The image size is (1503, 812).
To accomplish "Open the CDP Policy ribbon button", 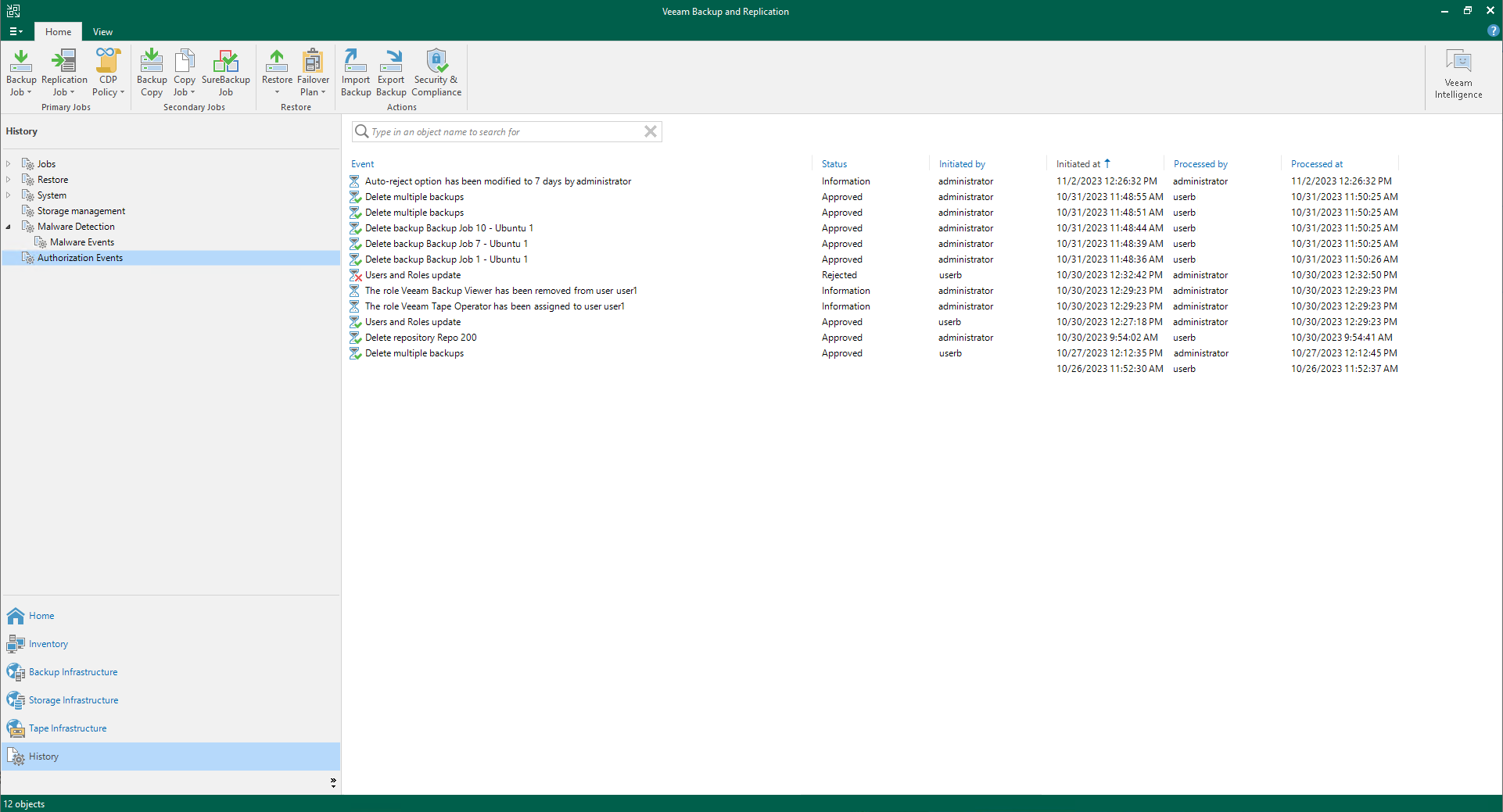I will [x=108, y=73].
